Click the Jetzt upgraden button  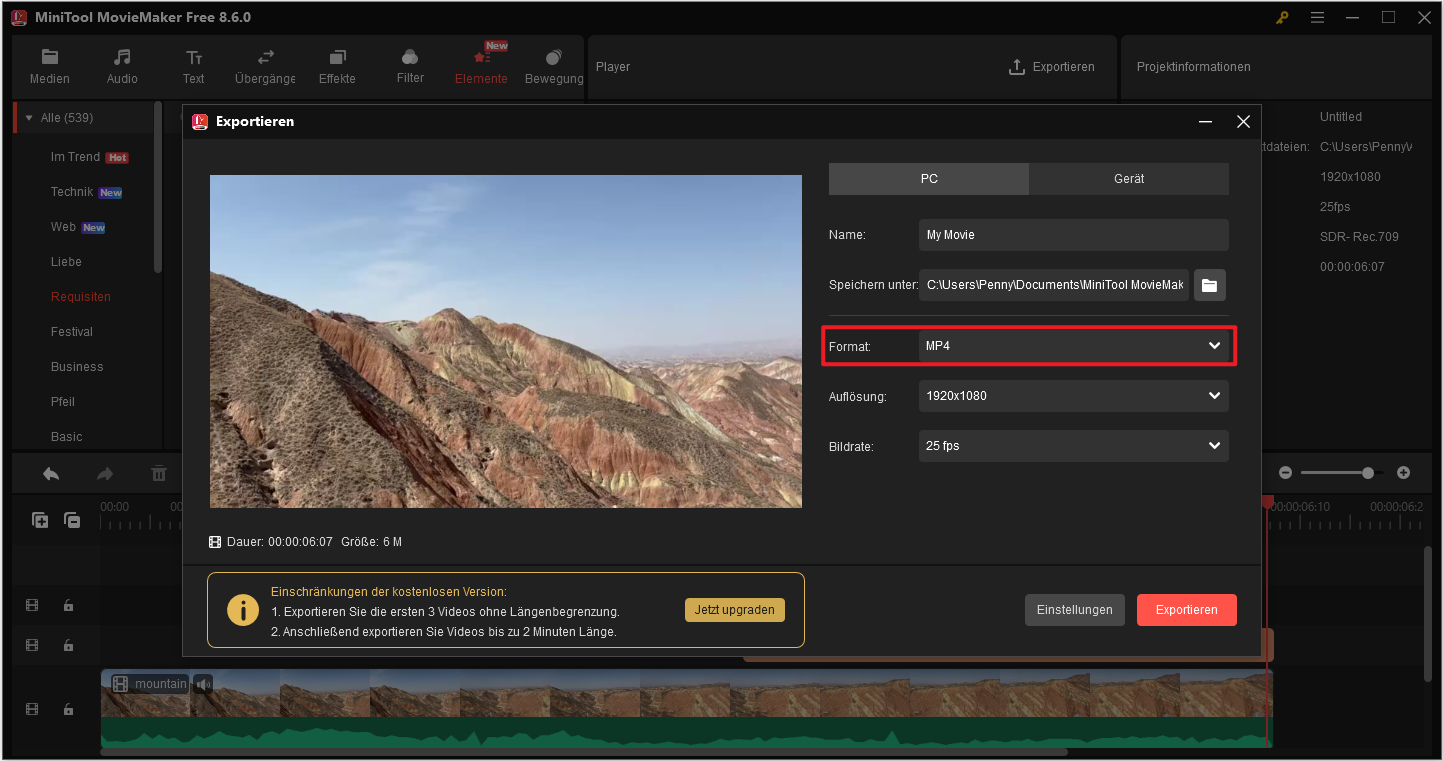click(734, 609)
